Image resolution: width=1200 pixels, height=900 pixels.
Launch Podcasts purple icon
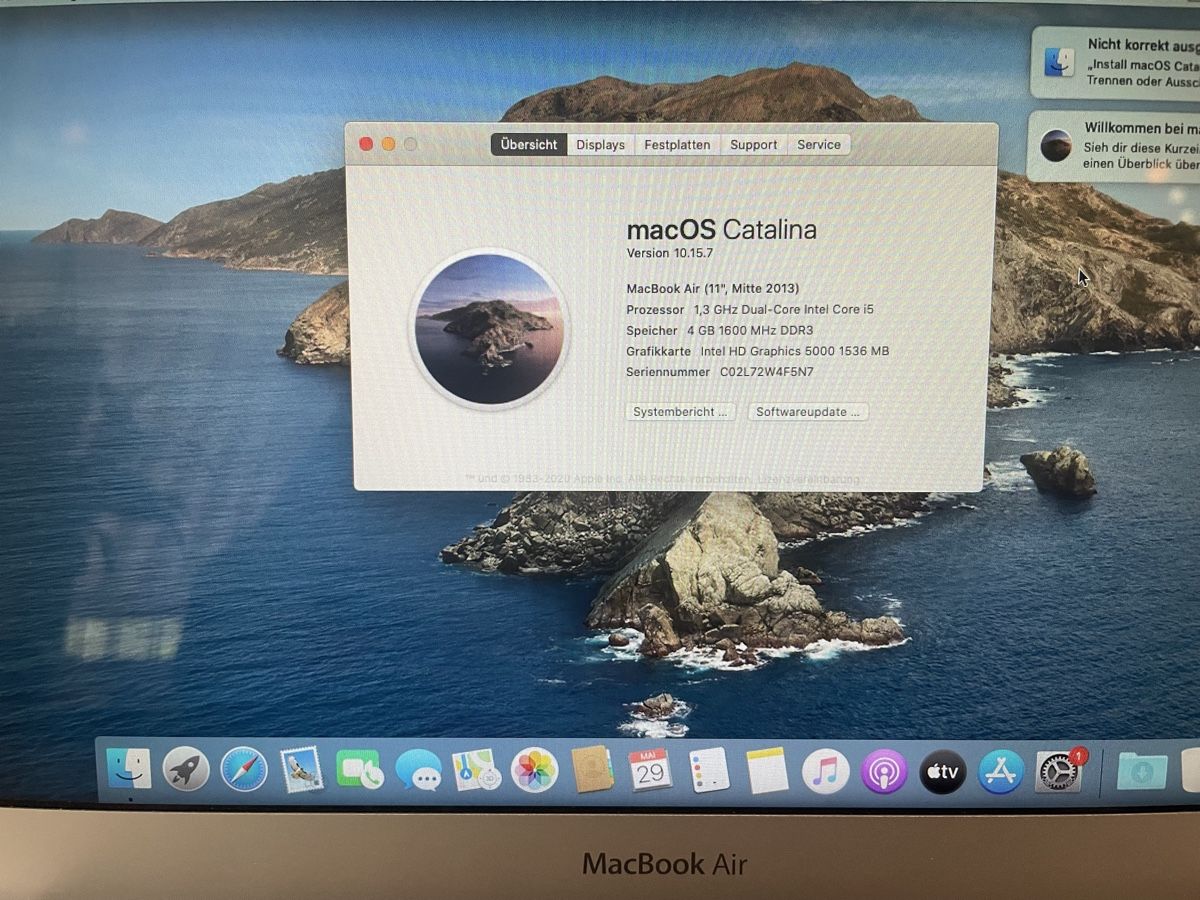[884, 772]
